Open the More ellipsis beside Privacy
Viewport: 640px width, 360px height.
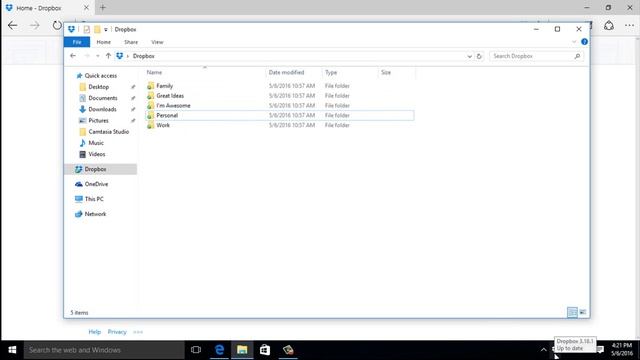[x=138, y=332]
